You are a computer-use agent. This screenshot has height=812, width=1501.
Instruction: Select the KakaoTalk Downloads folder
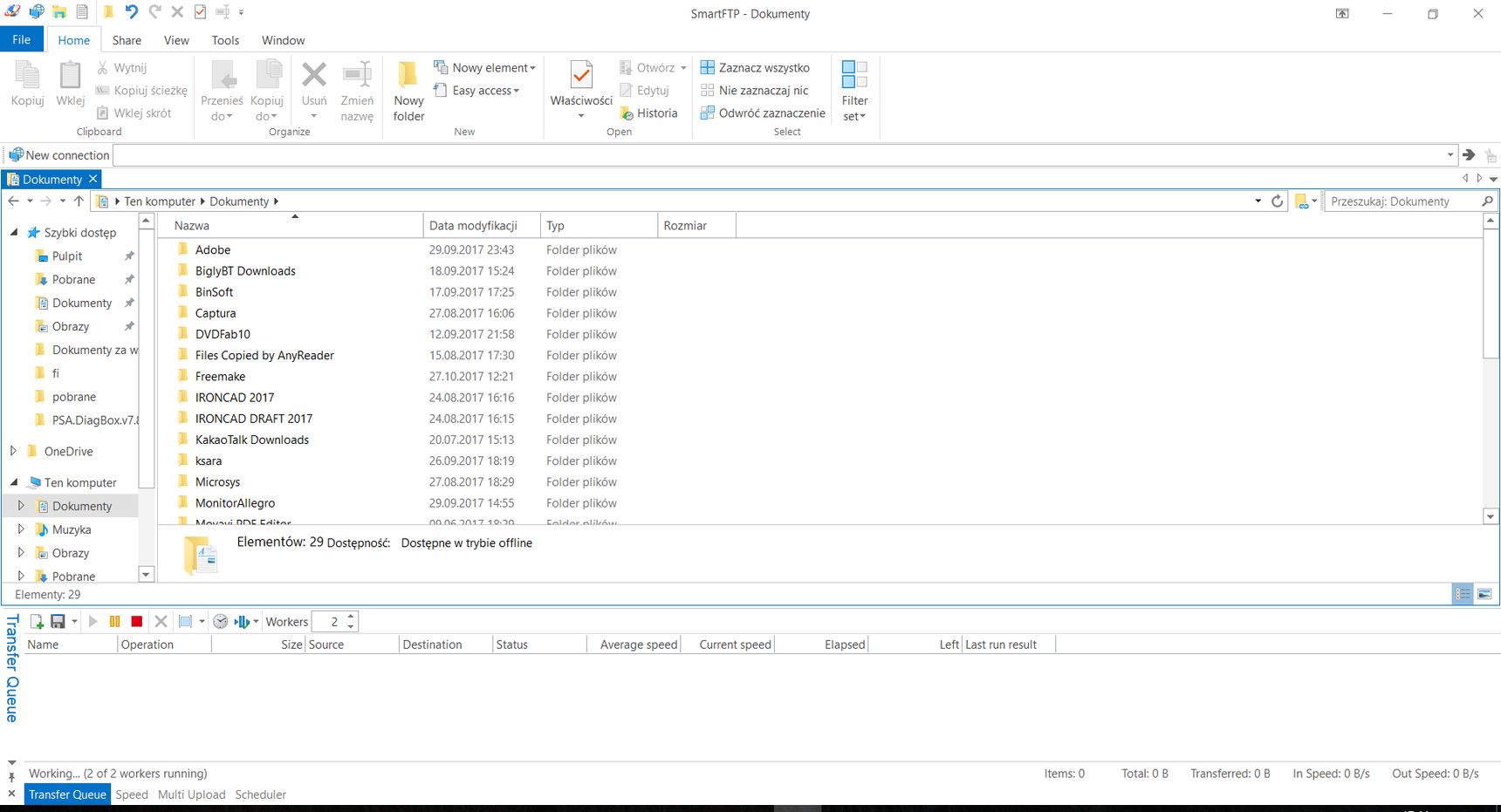pyautogui.click(x=252, y=440)
